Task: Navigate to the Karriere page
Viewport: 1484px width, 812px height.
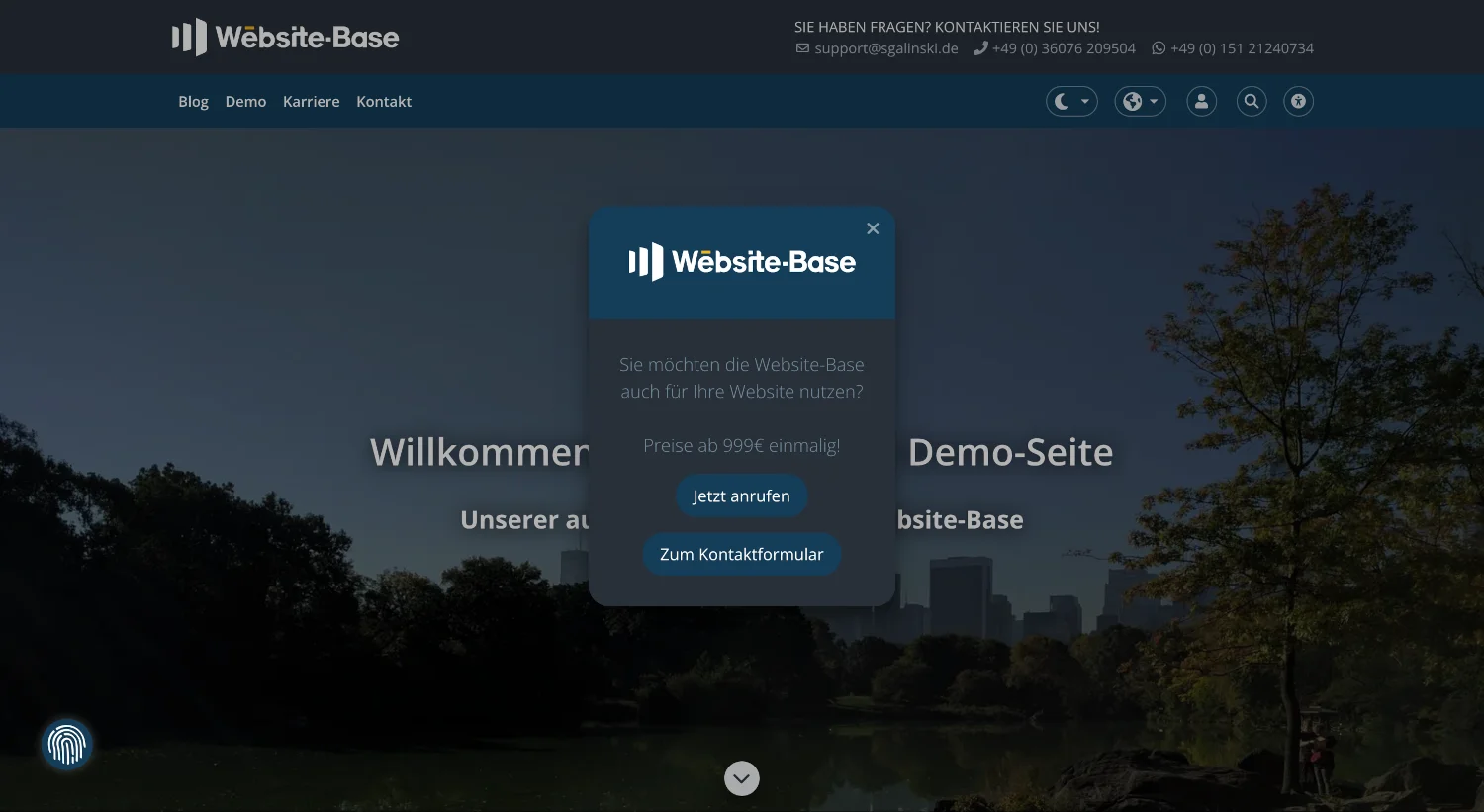Action: [x=311, y=101]
